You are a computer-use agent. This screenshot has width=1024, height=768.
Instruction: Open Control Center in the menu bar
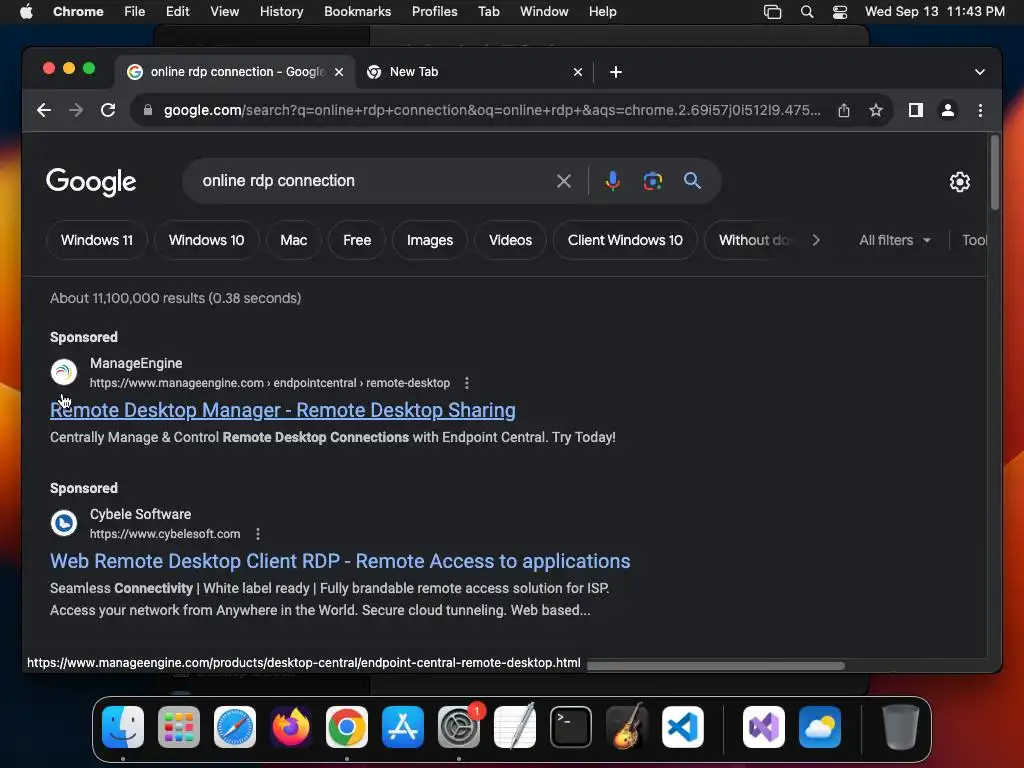[840, 12]
